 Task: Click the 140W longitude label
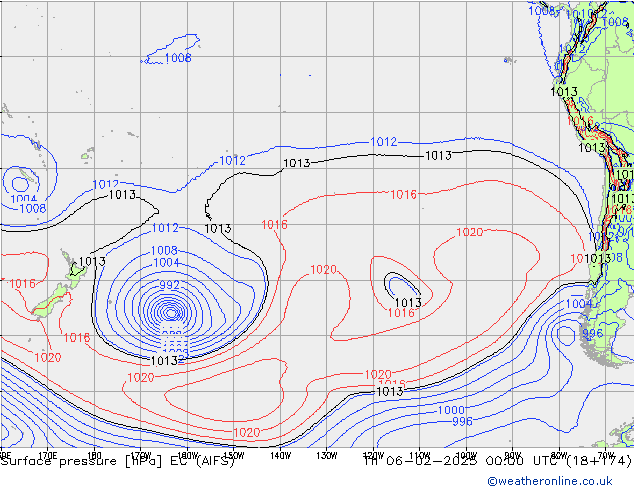point(280,456)
